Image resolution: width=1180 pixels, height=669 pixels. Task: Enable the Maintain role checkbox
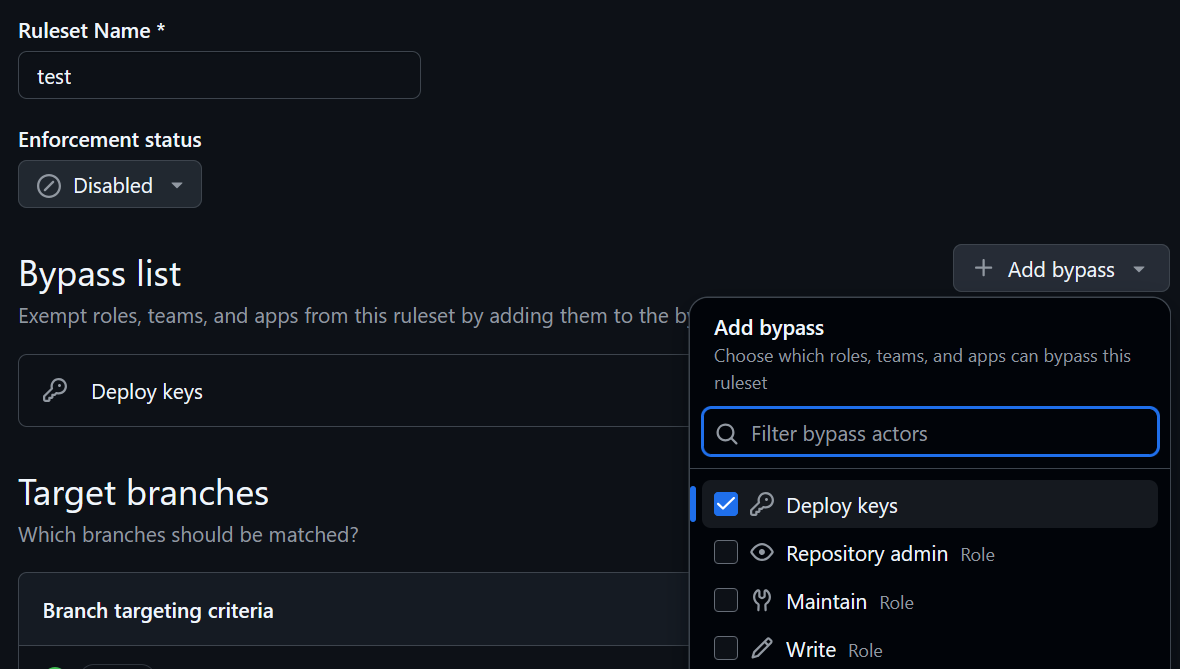[726, 601]
